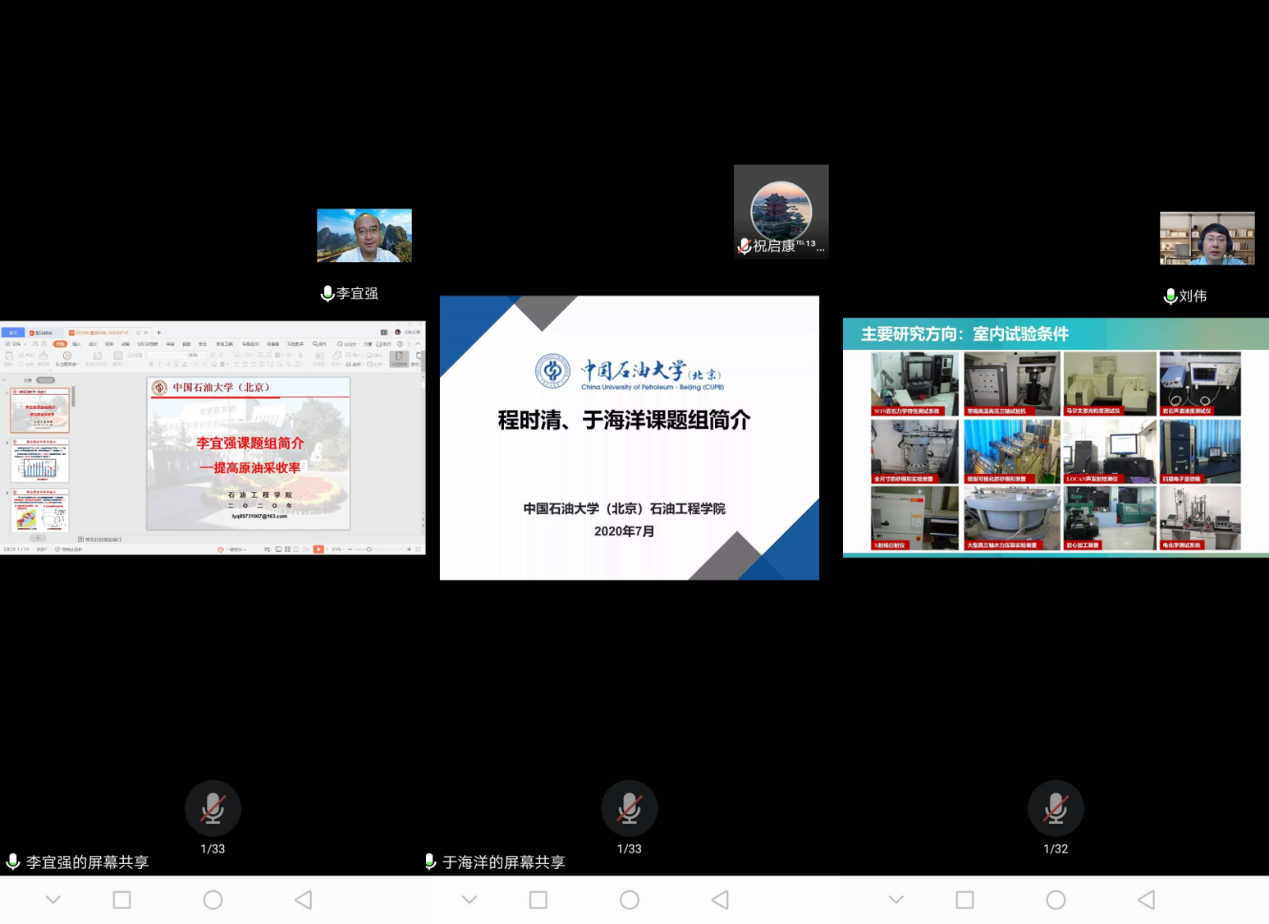Select the highlighted 开始 ribbon tab in WPS
The width and height of the screenshot is (1269, 924).
[60, 344]
